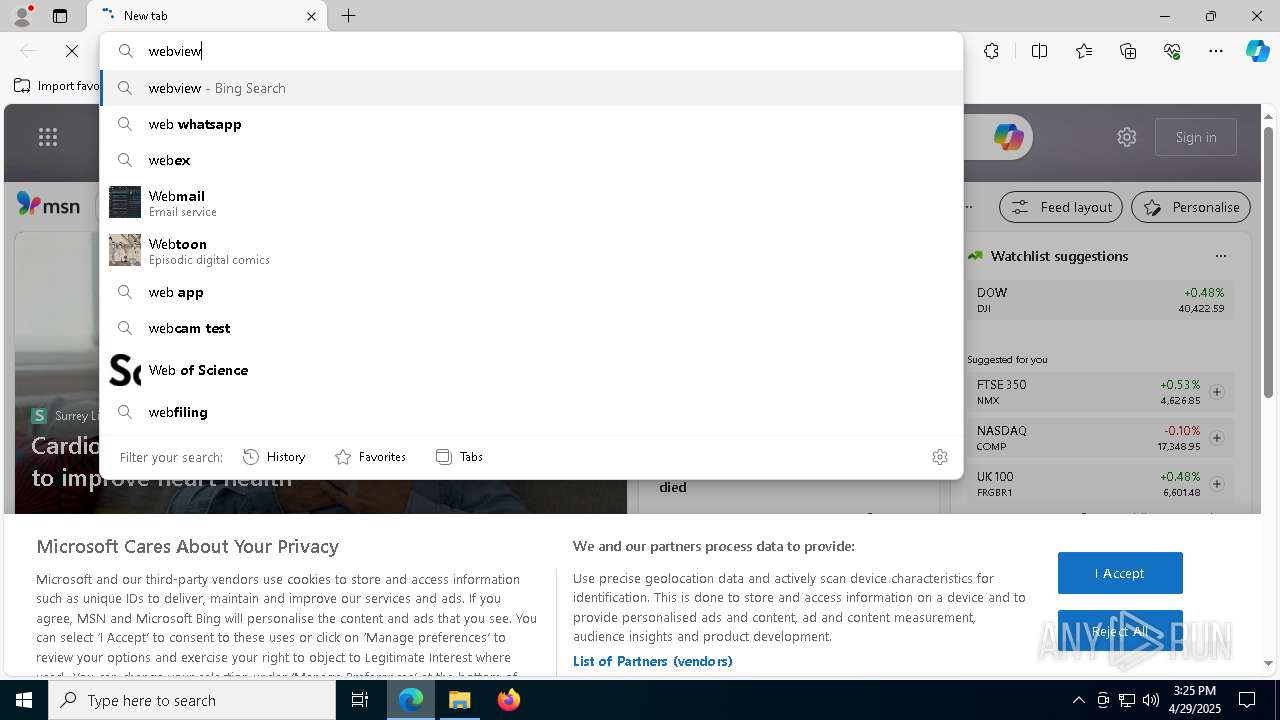Filter search by Tabs
This screenshot has height=720, width=1280.
click(x=460, y=457)
